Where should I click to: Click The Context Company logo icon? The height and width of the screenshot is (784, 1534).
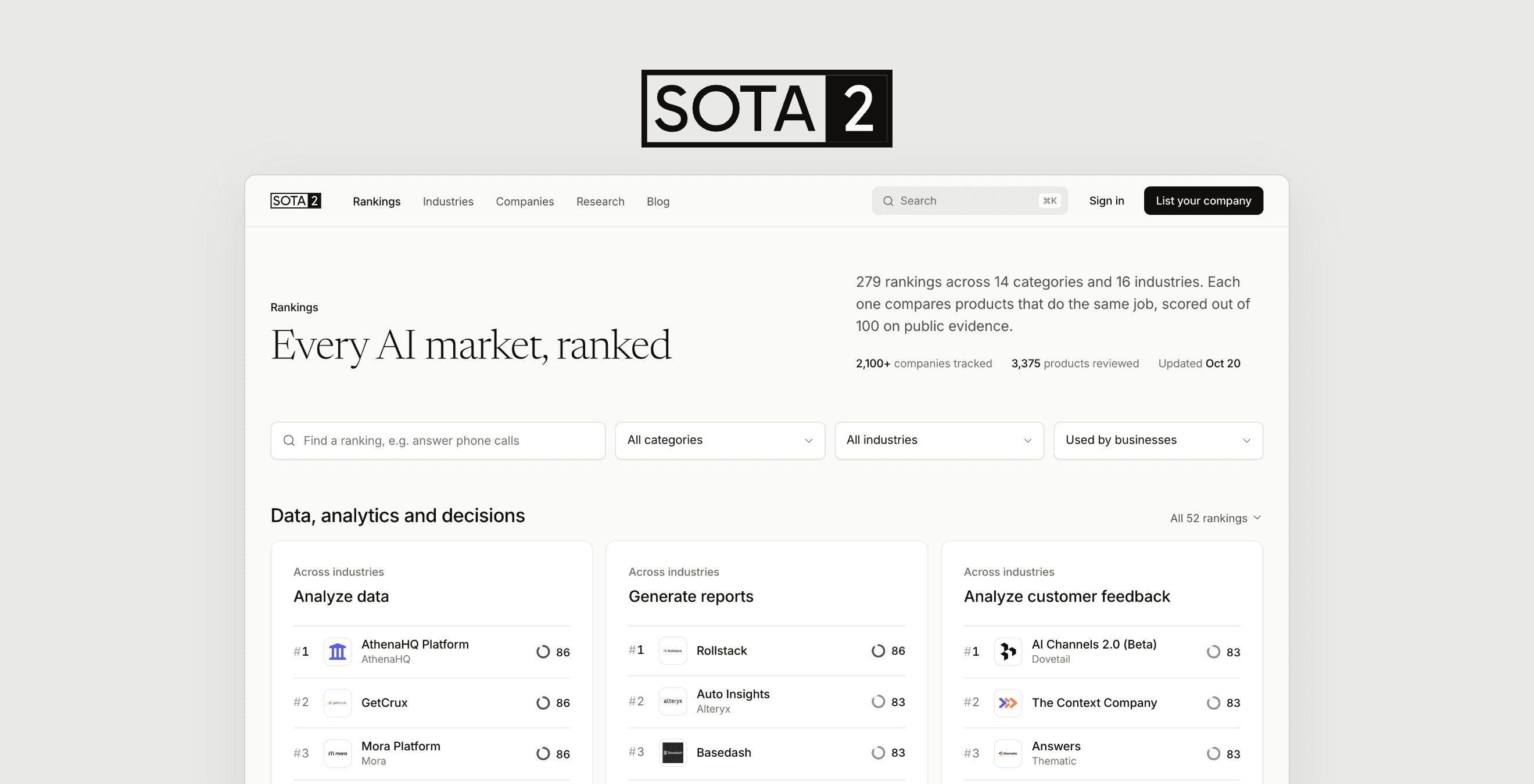1008,703
